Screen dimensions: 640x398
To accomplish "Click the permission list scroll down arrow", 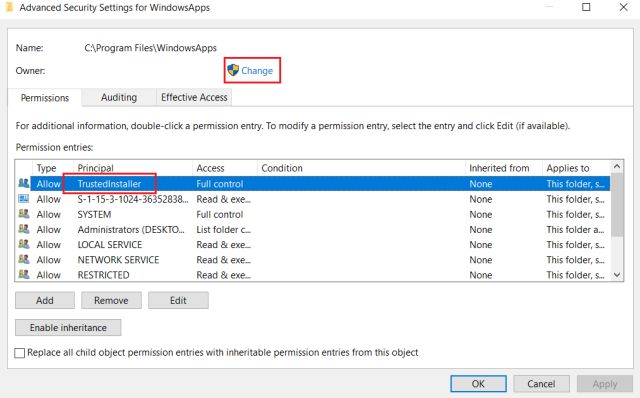I will coord(617,275).
